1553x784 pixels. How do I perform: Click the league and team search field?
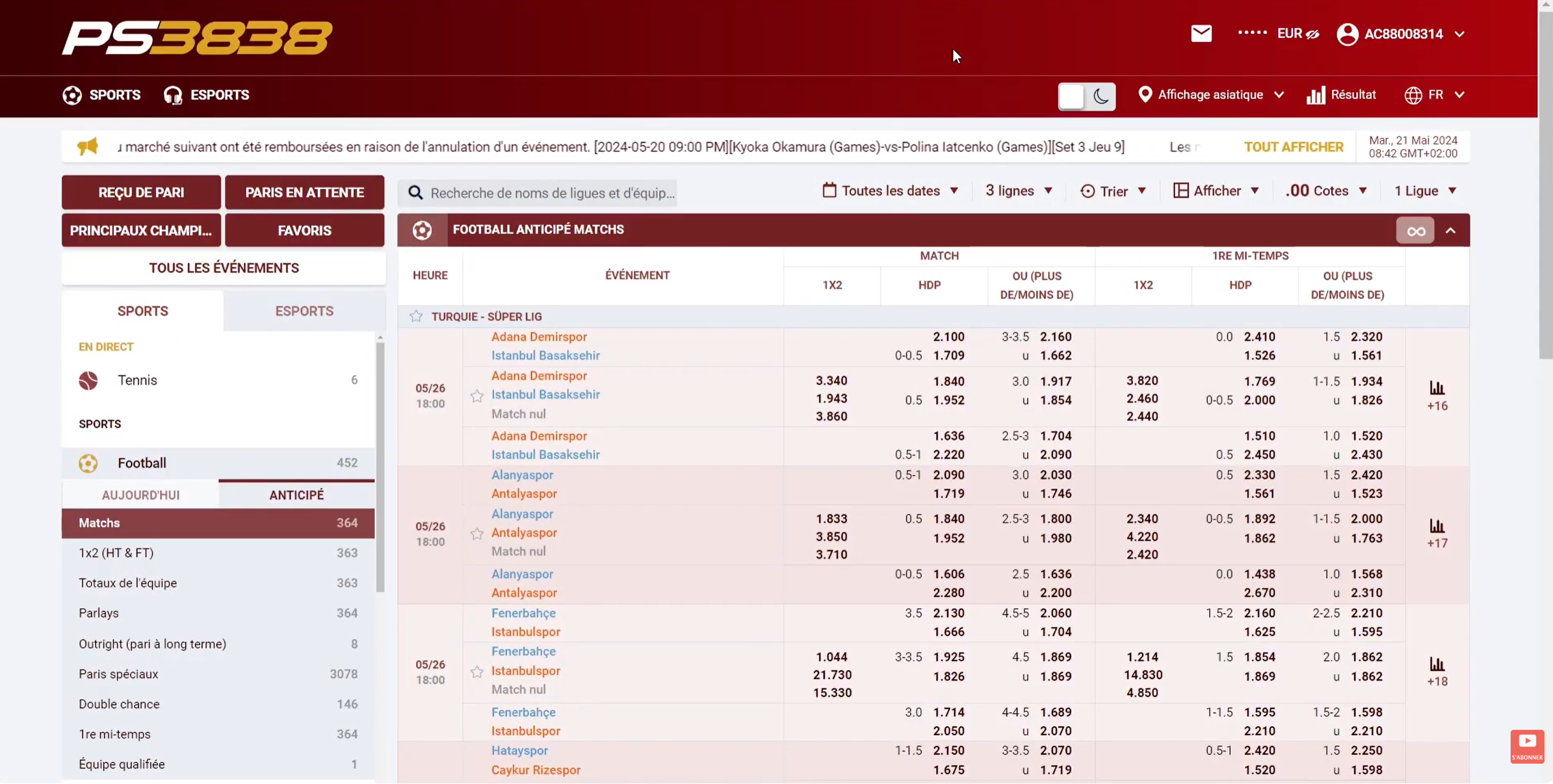(551, 193)
